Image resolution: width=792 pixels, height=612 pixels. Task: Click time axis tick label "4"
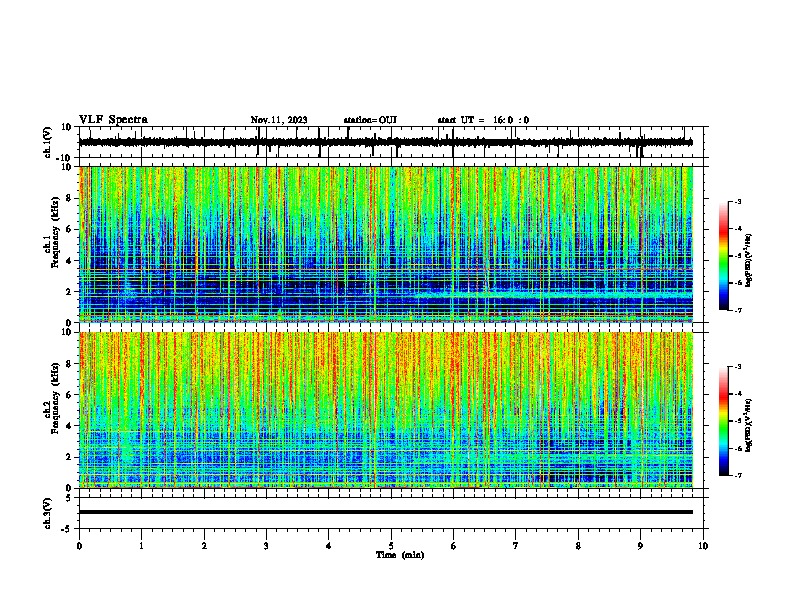[329, 546]
